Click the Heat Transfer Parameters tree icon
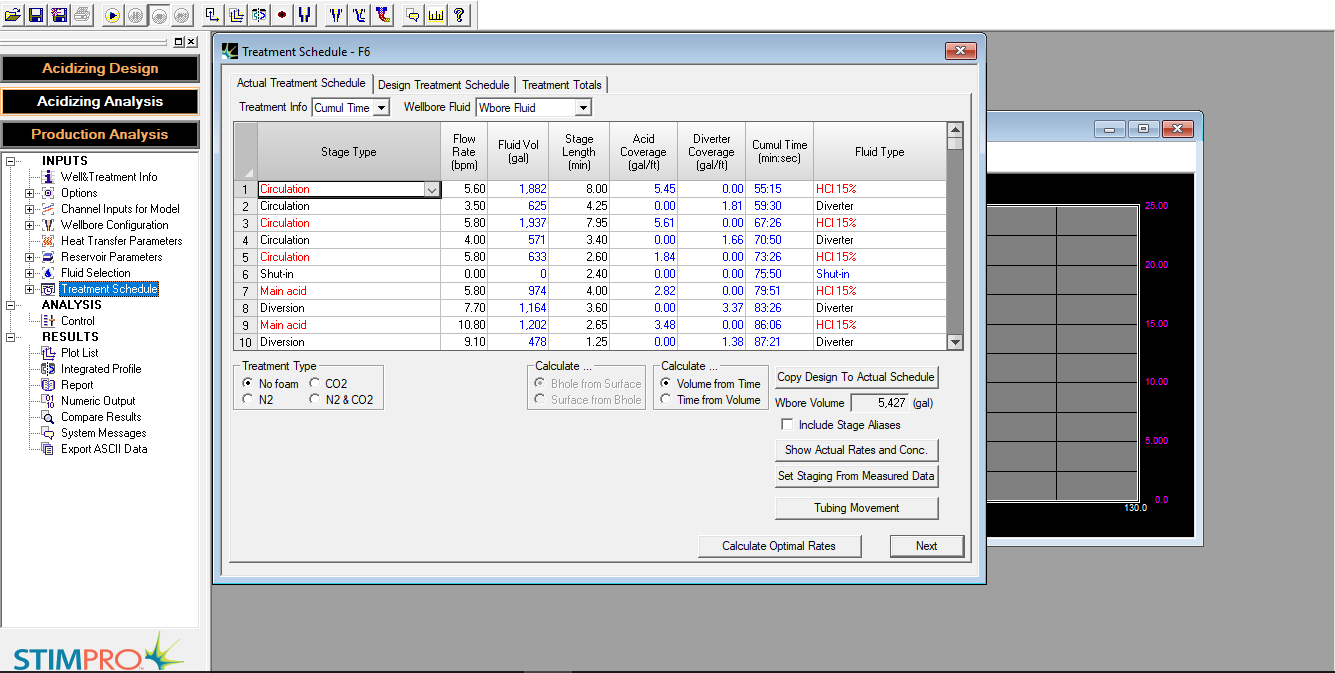Screen dimensions: 1335x673 tap(48, 241)
